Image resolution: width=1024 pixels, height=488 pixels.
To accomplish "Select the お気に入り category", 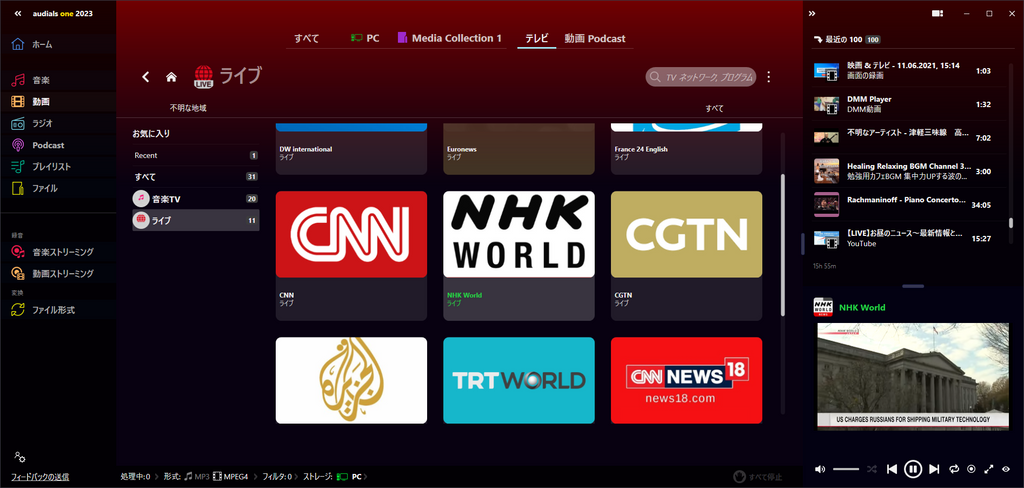I will pyautogui.click(x=151, y=133).
